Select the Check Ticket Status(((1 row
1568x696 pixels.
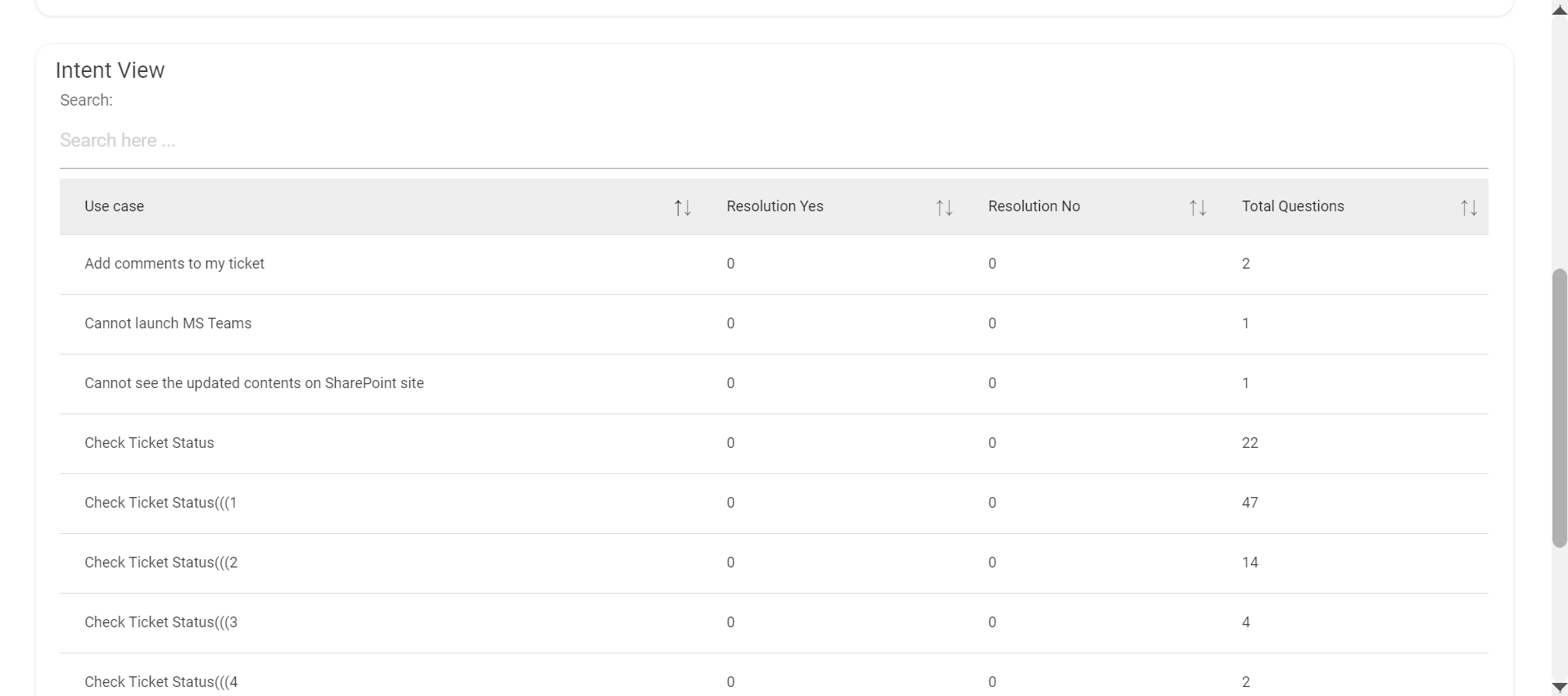click(160, 503)
